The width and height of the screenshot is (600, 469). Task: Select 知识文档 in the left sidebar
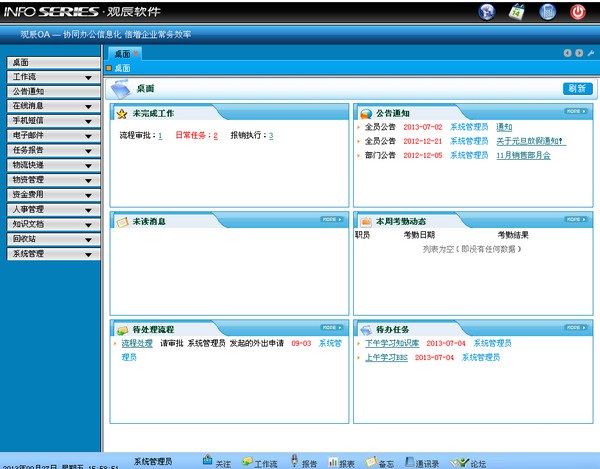coord(54,224)
